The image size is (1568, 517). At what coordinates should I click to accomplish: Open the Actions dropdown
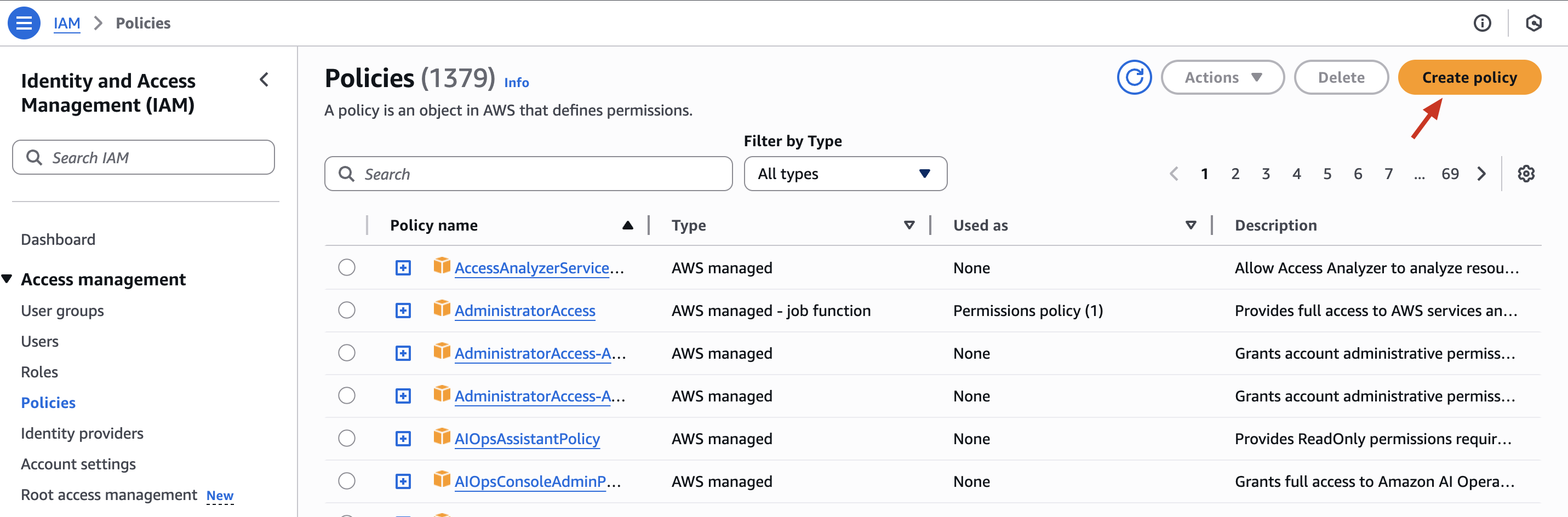pos(1222,77)
